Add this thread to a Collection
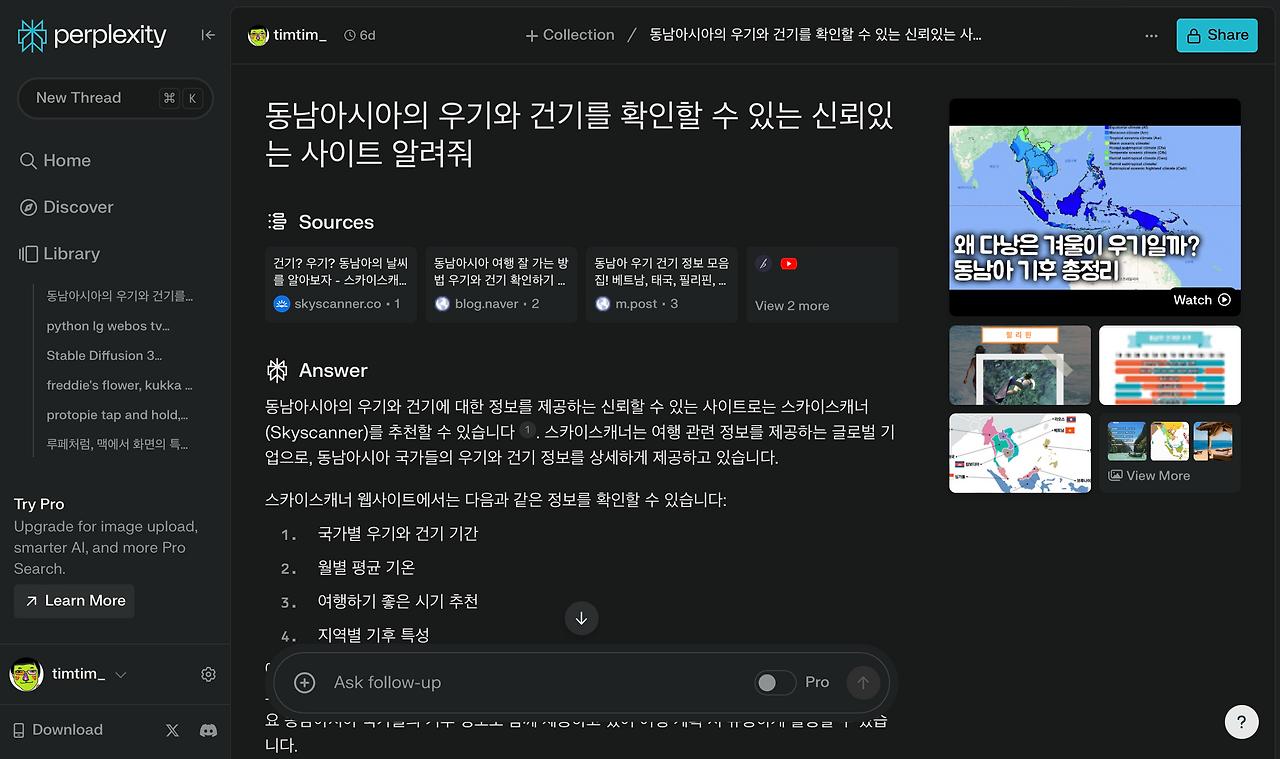Screen dimensions: 1280x759 click(569, 34)
